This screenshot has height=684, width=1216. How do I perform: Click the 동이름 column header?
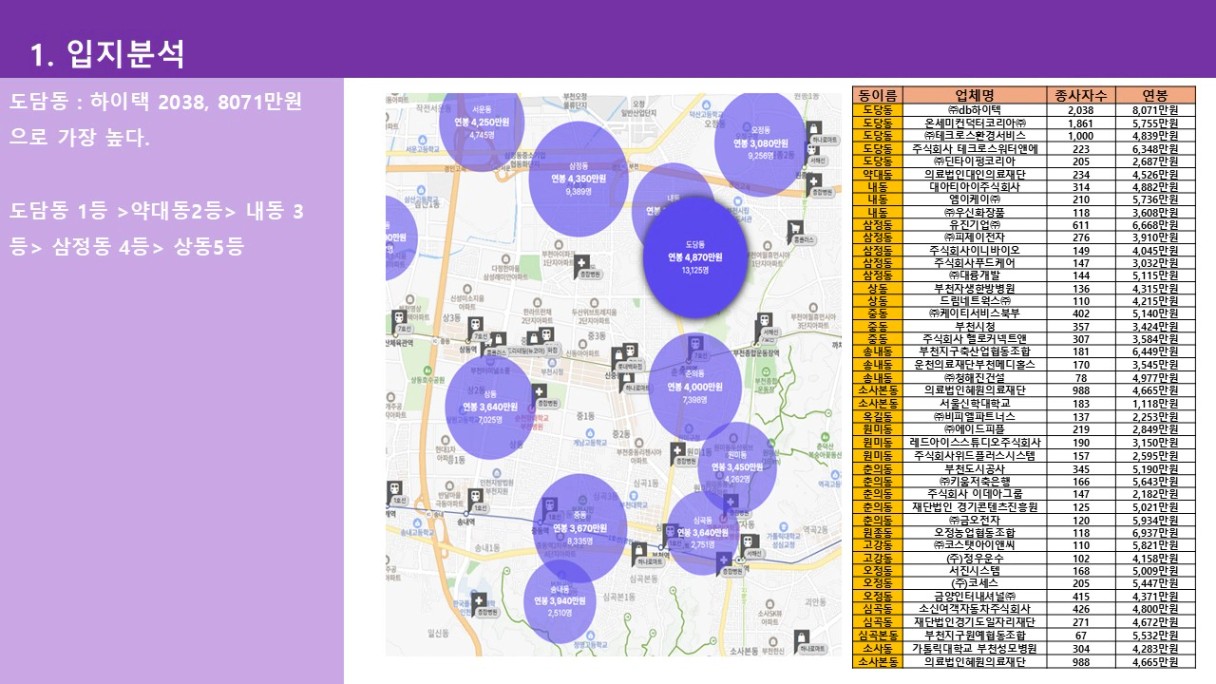tap(877, 95)
